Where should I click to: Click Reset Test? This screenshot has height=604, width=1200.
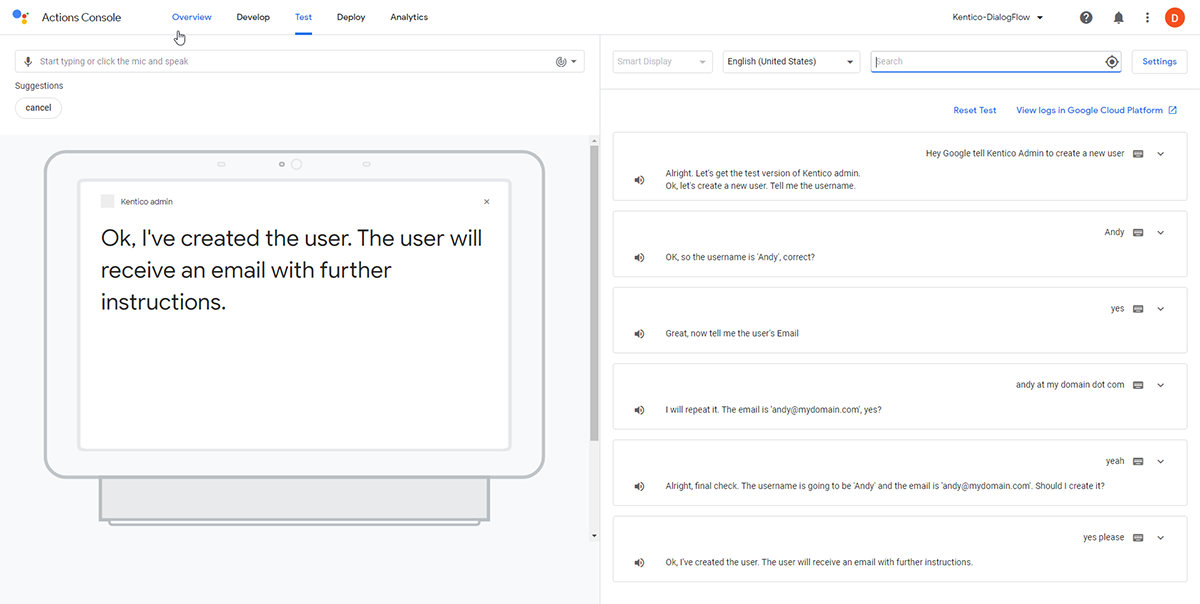pyautogui.click(x=975, y=111)
